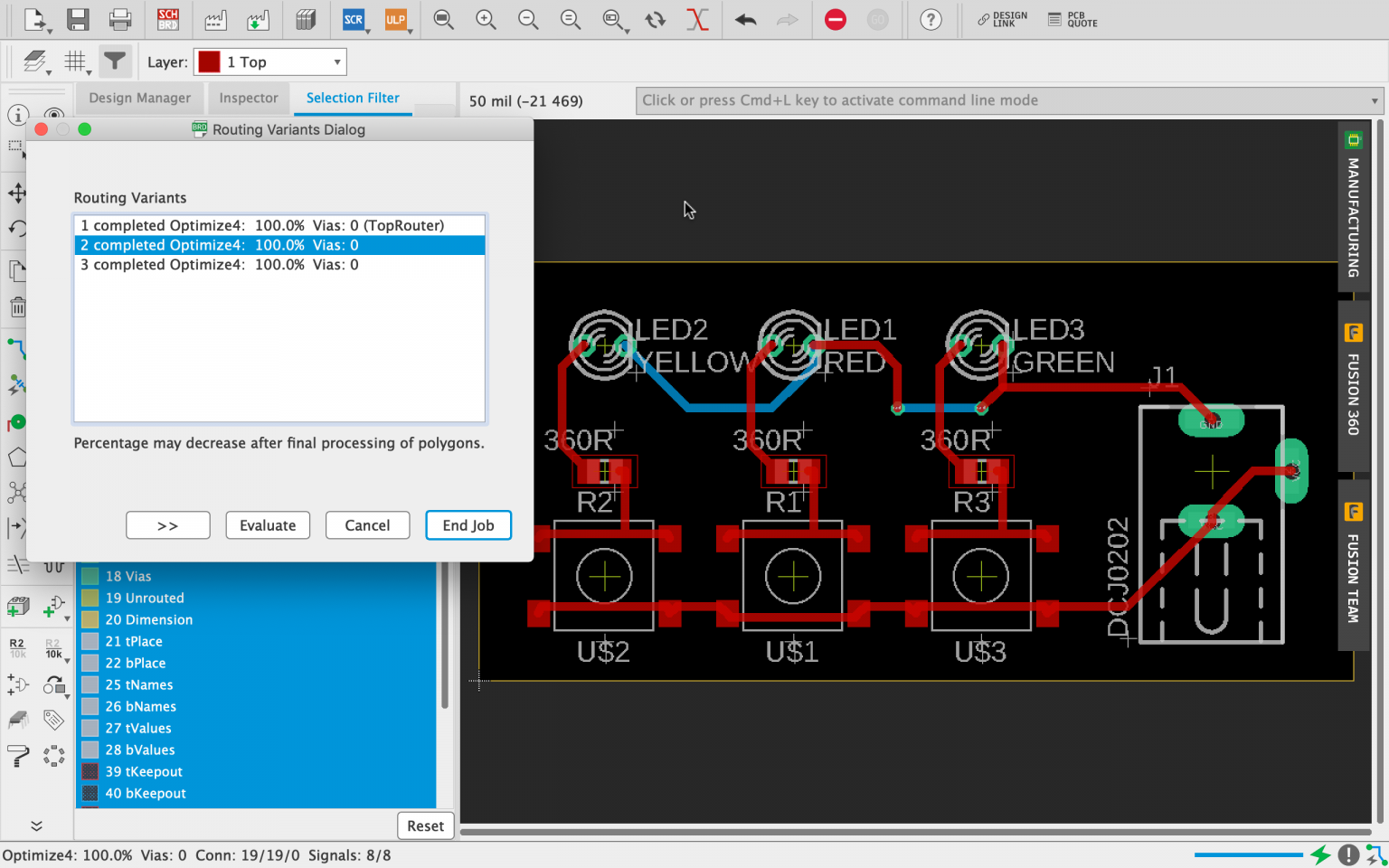Click the End Job button
This screenshot has width=1389, height=868.
468,525
